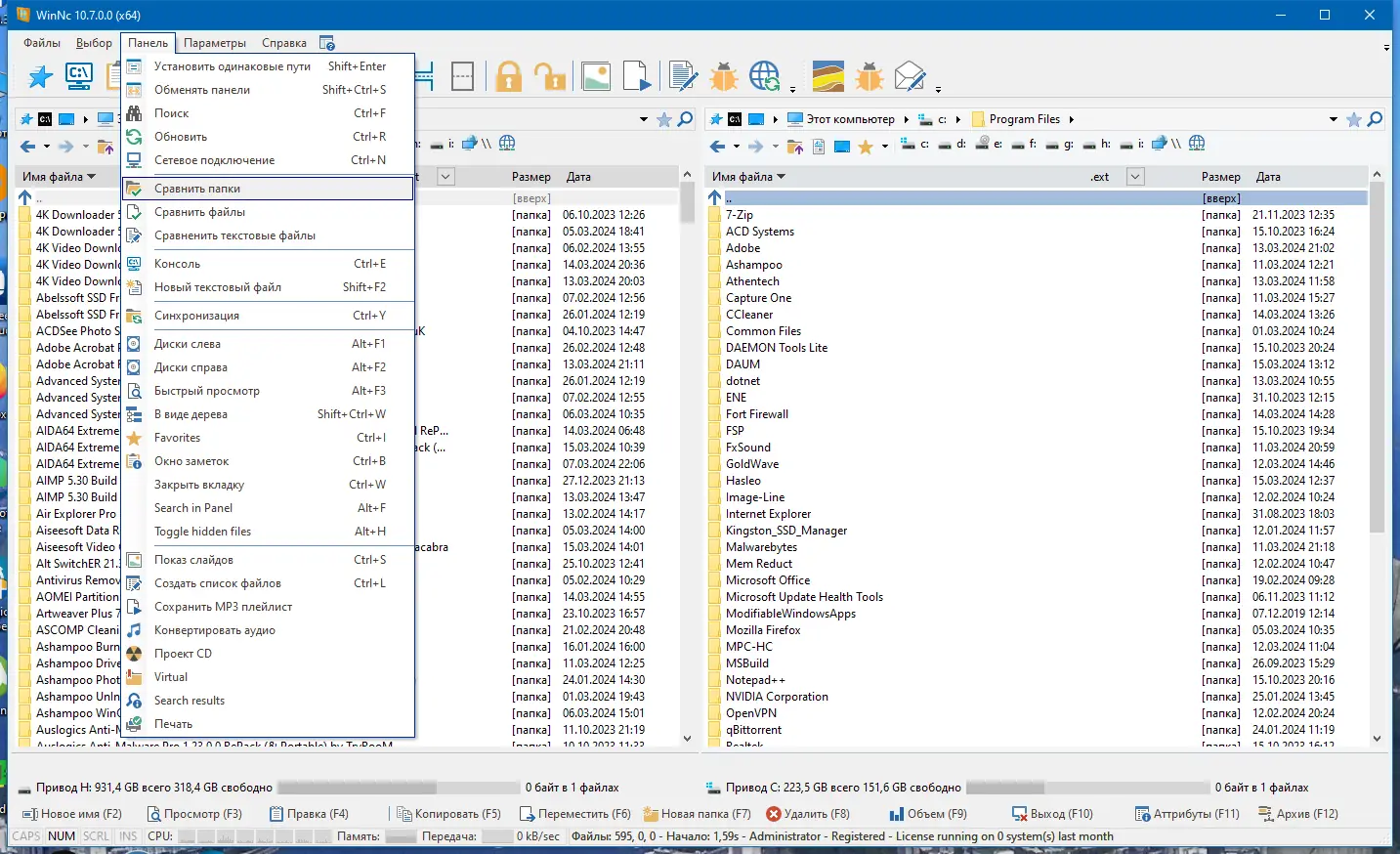Click right panel parent folder icon

[795, 147]
